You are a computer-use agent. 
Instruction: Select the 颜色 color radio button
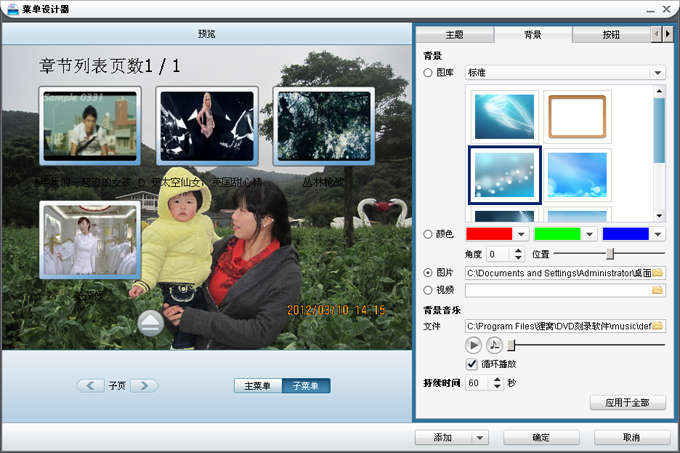[428, 234]
